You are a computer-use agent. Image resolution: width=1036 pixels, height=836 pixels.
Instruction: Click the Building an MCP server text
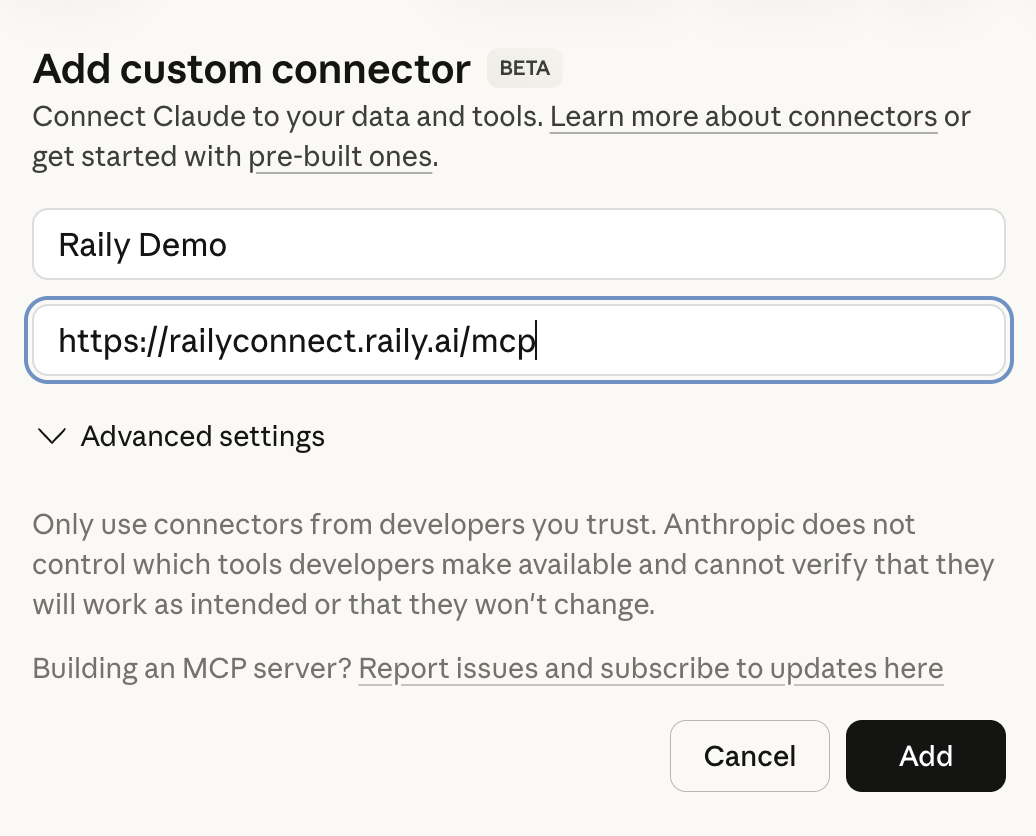click(x=190, y=668)
